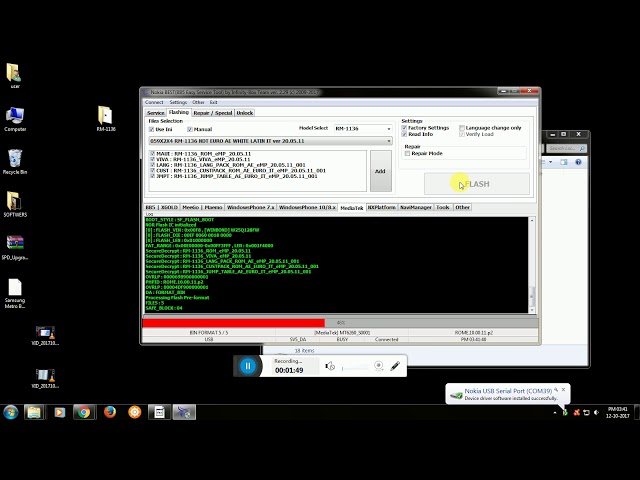The image size is (640, 480).
Task: Uncheck the VIVA RM-1136_VIVA file entry
Action: pyautogui.click(x=152, y=159)
